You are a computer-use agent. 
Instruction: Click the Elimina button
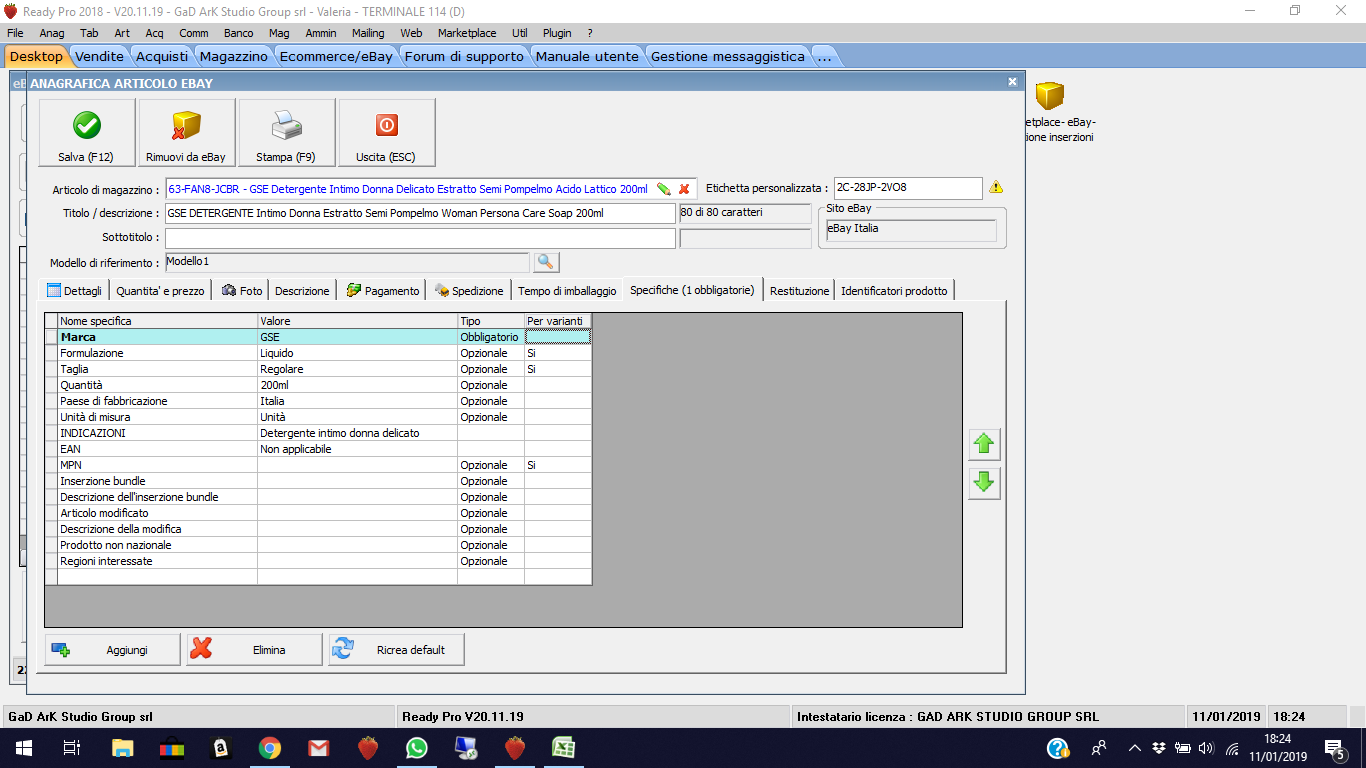pos(255,650)
